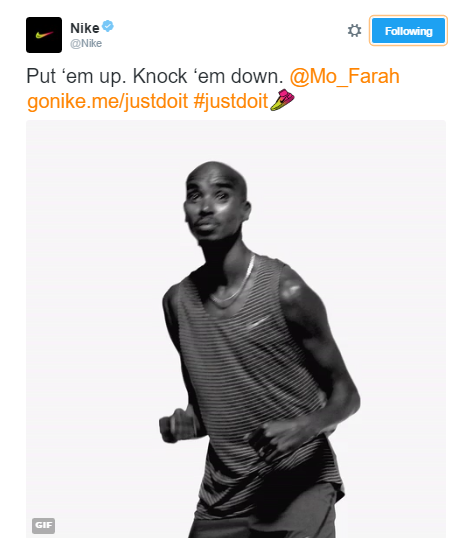The height and width of the screenshot is (538, 475).
Task: Click the tweet text "Put 'em up"
Action: pyautogui.click(x=73, y=76)
